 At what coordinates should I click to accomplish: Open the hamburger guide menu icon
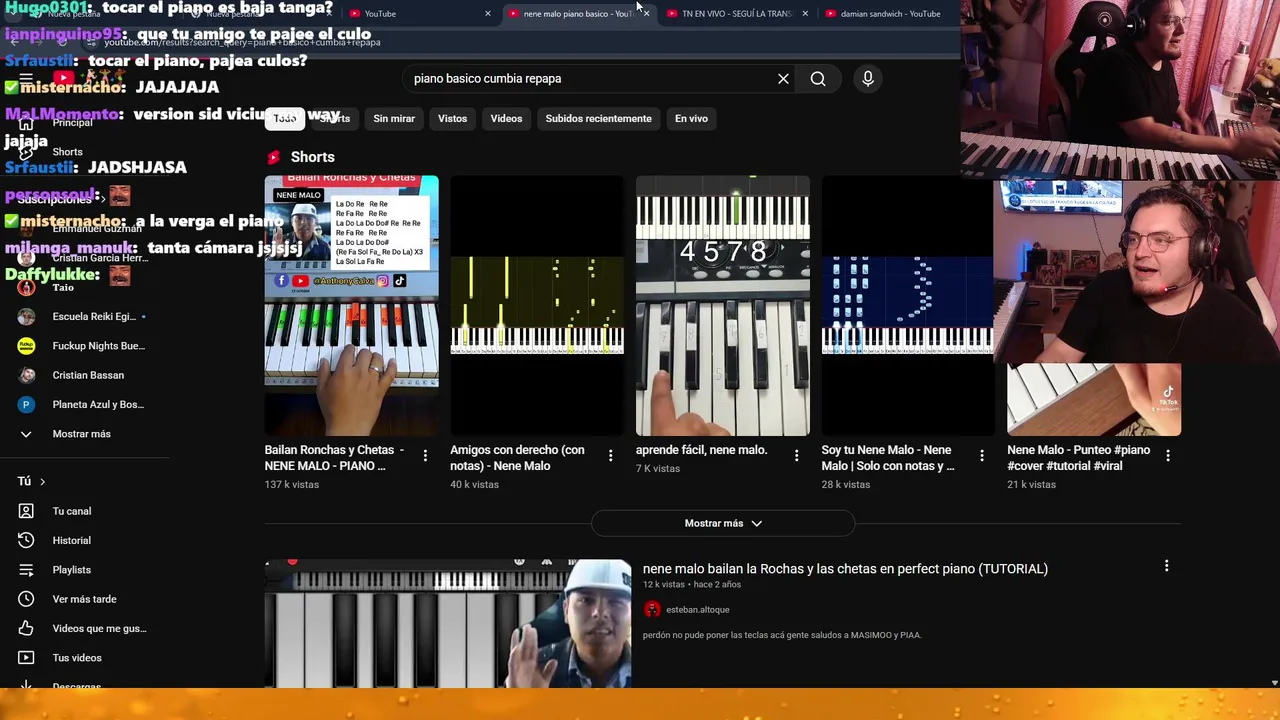26,79
